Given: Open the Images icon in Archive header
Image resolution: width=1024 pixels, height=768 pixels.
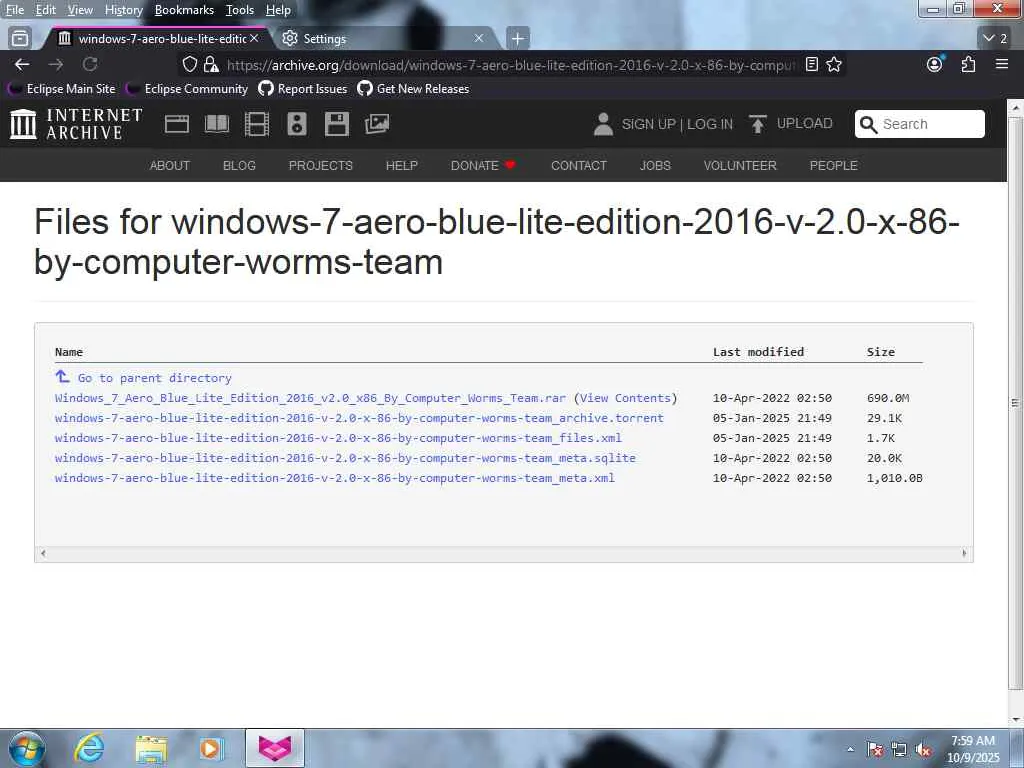Looking at the screenshot, I should [x=377, y=124].
